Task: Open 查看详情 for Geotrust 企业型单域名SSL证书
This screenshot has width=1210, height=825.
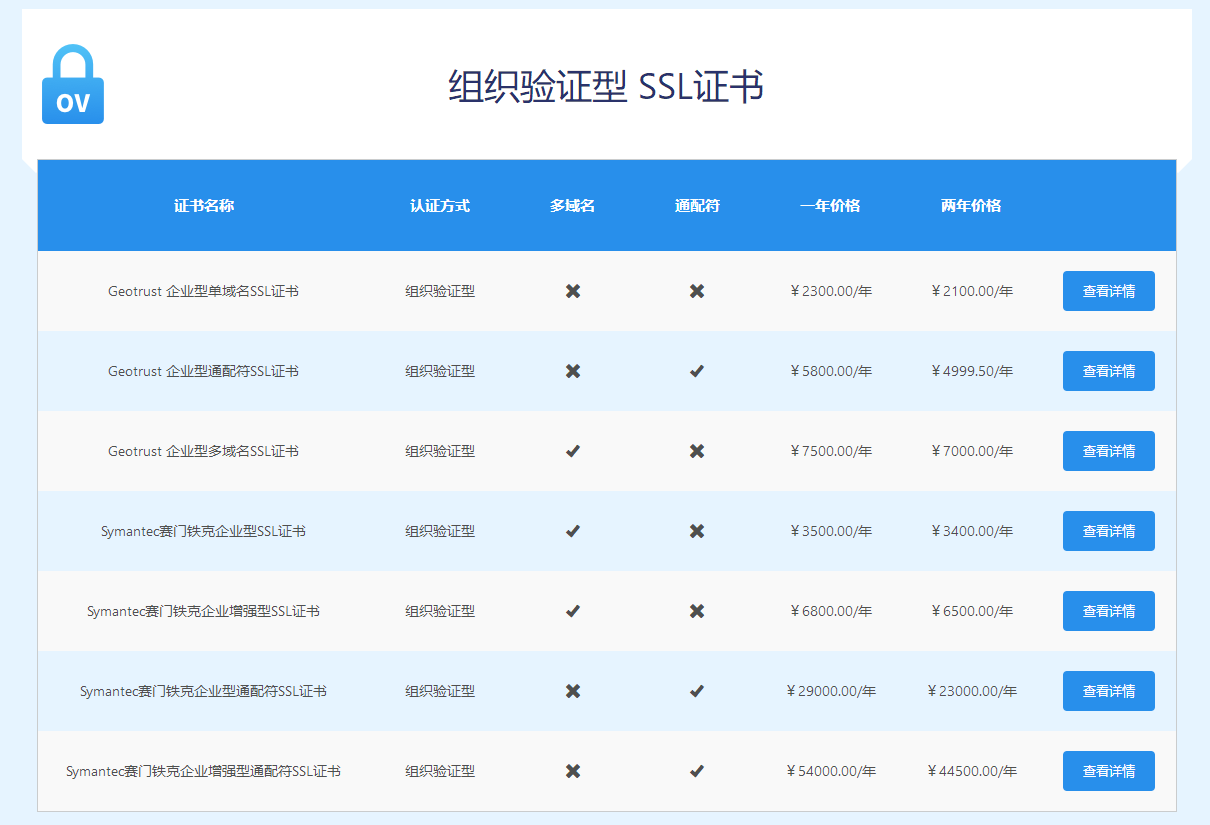Action: pos(1109,291)
